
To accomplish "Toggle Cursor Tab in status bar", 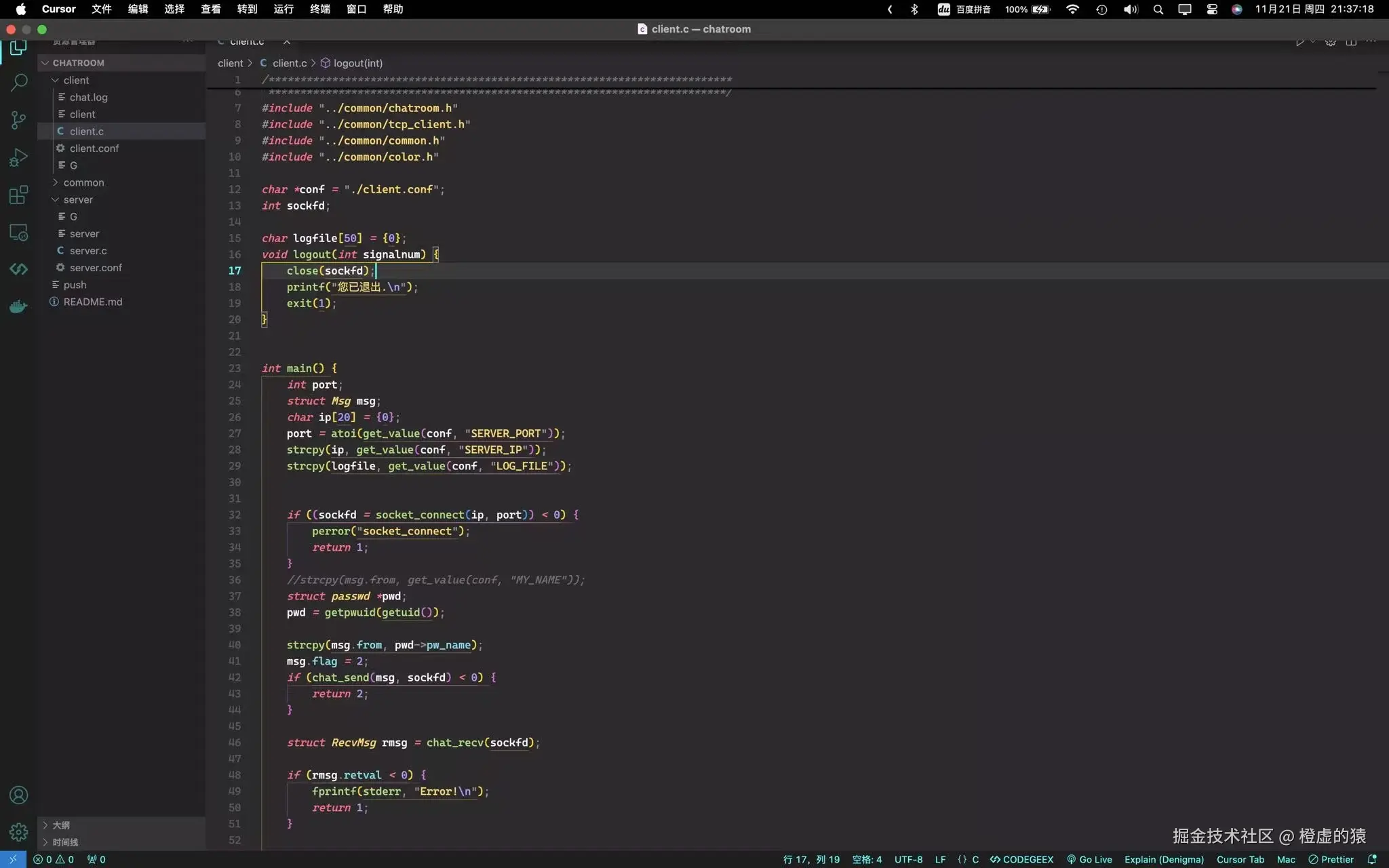I will click(x=1240, y=859).
